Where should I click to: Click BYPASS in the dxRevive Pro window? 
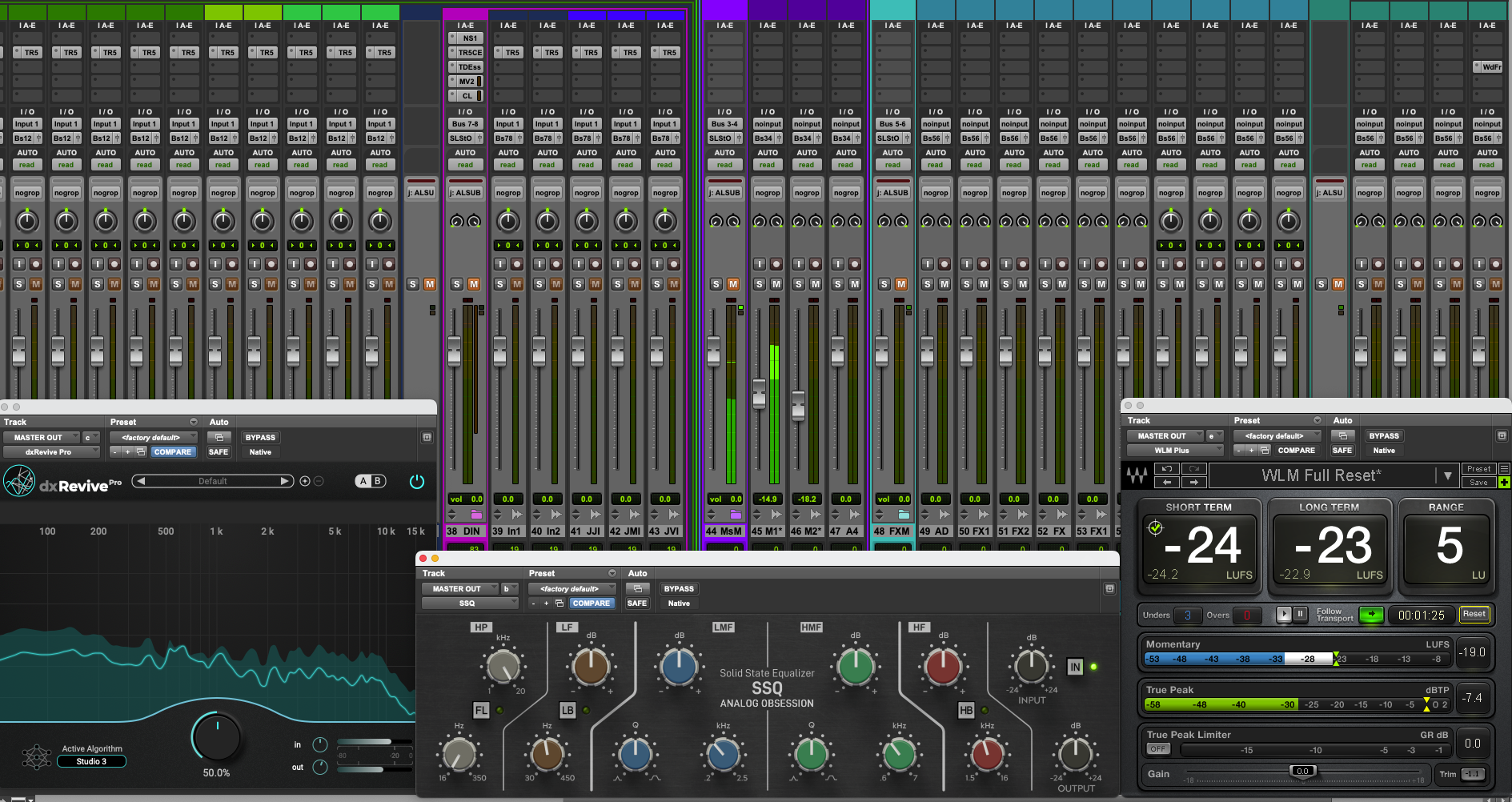coord(260,437)
